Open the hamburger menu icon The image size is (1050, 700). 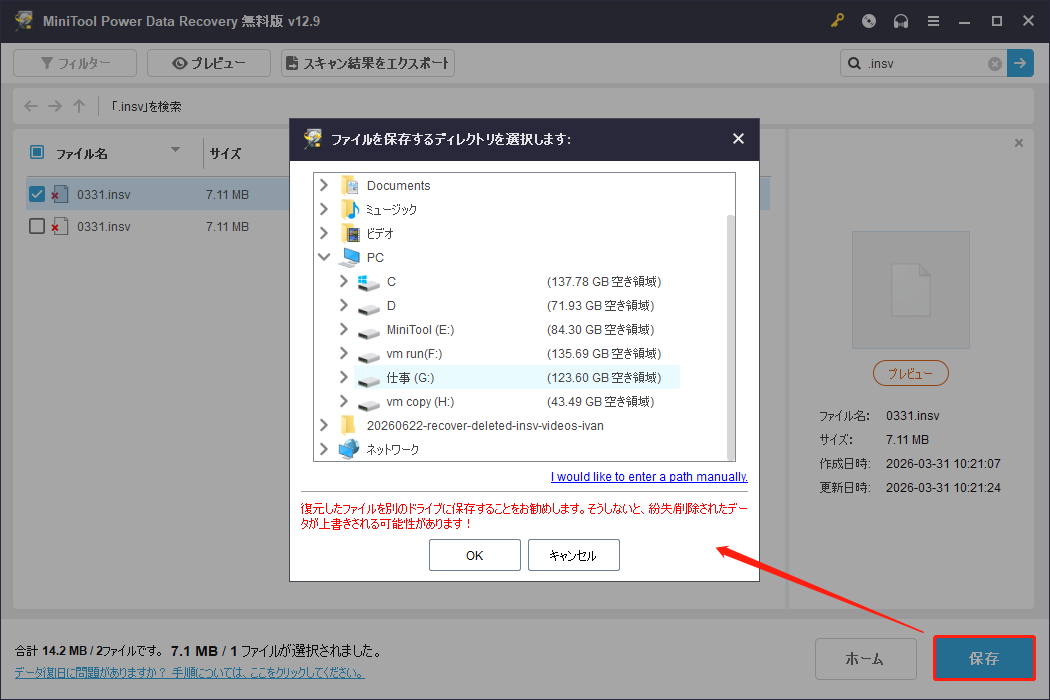tap(933, 21)
